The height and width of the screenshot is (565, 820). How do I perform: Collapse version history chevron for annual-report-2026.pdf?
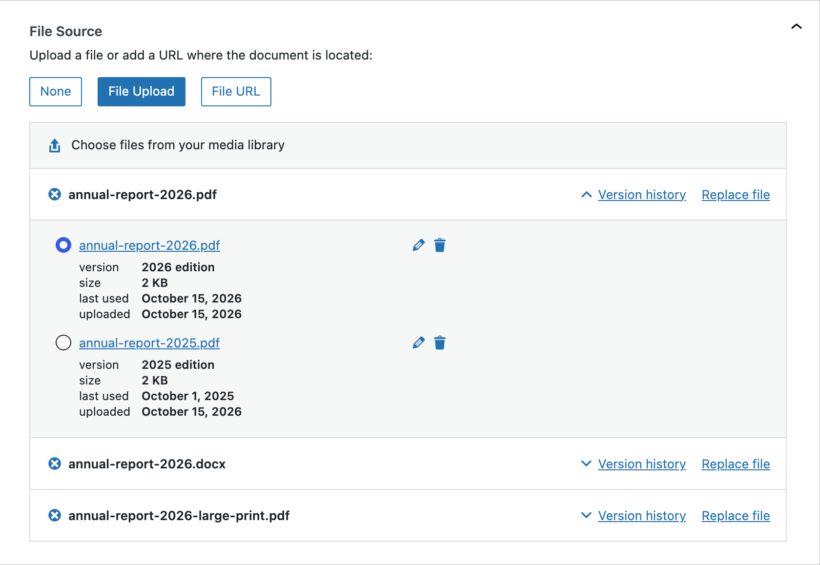(x=586, y=195)
